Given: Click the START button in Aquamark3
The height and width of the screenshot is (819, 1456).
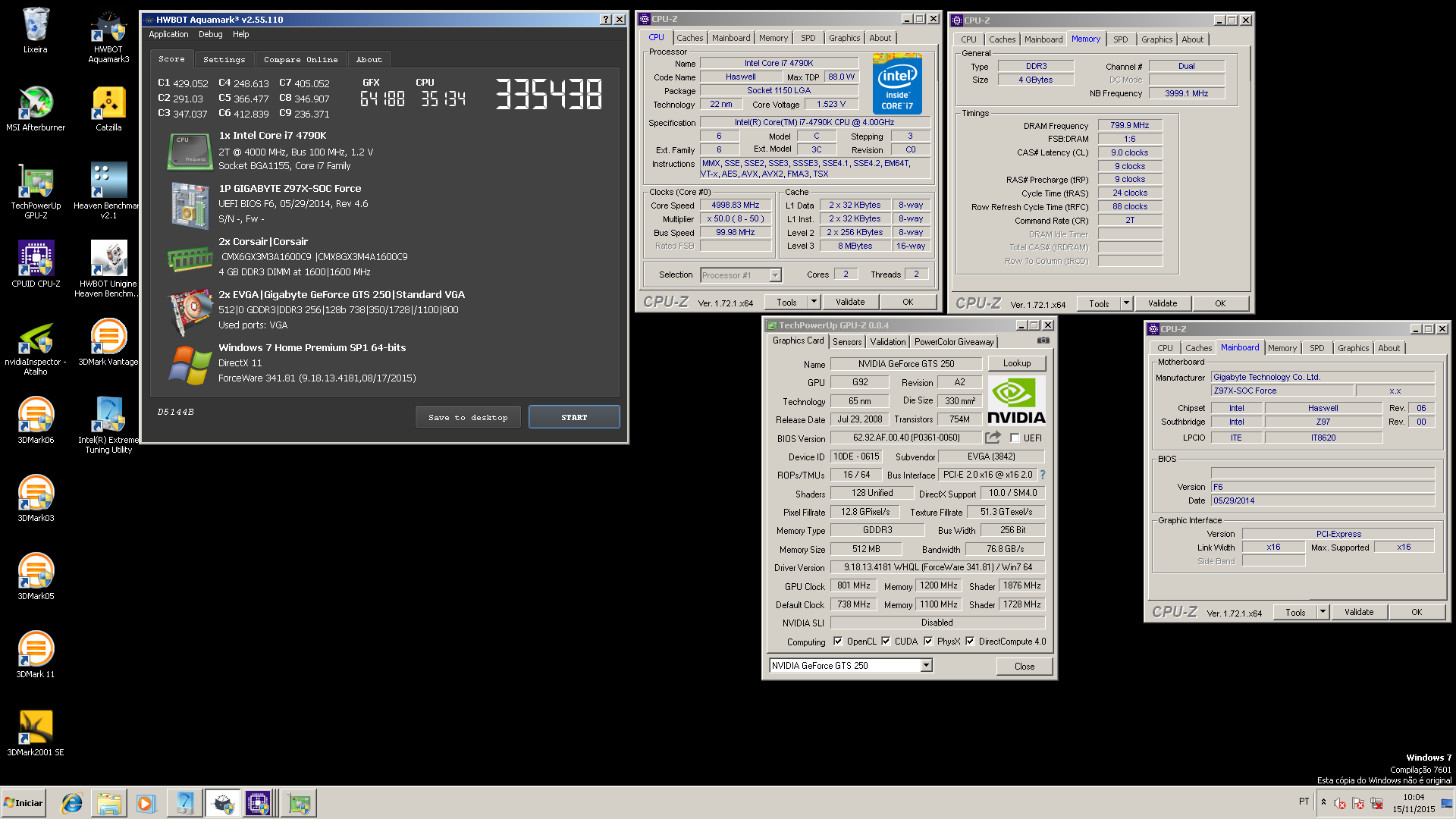Looking at the screenshot, I should point(574,417).
